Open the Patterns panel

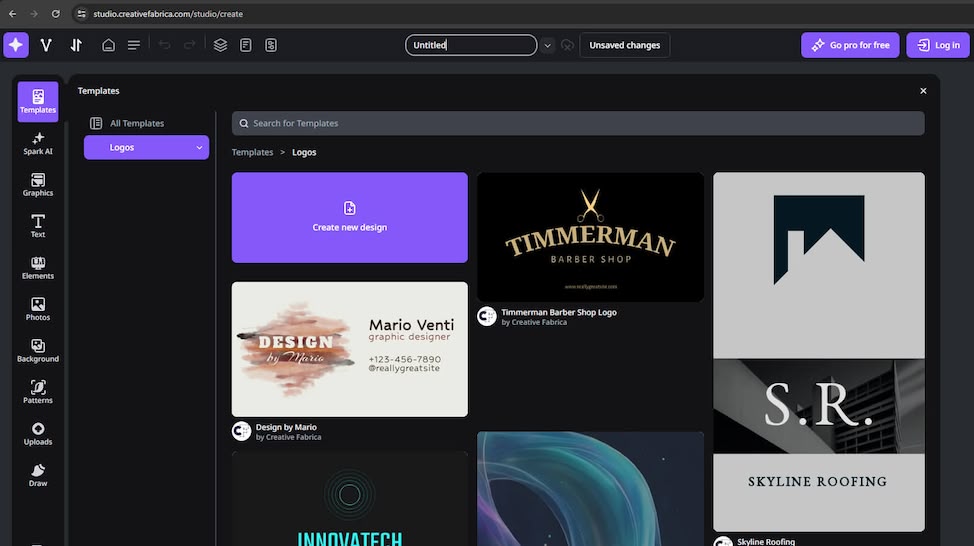pyautogui.click(x=38, y=392)
